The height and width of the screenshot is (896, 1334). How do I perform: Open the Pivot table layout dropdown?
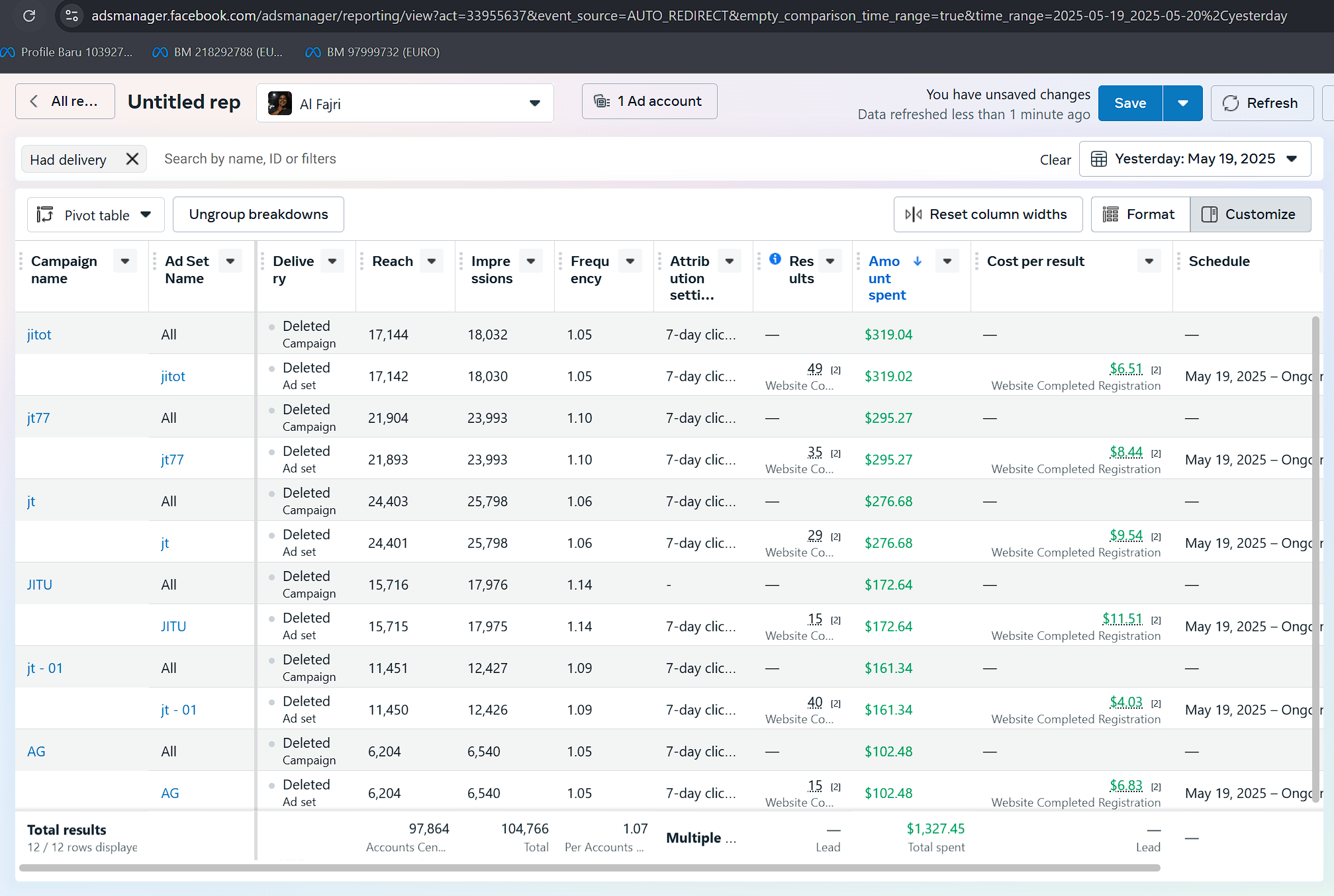pyautogui.click(x=95, y=215)
